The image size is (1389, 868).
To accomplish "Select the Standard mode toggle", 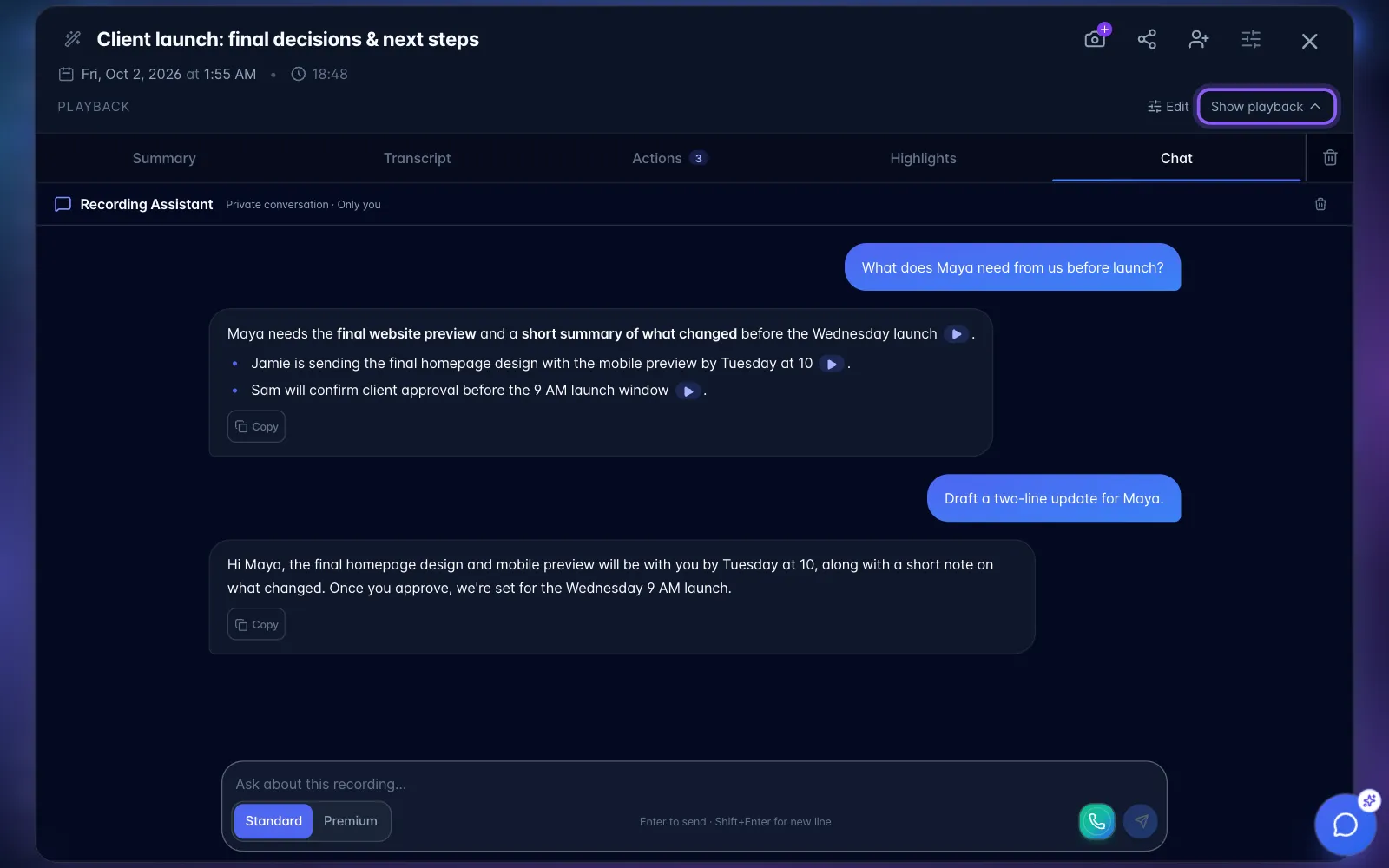I will coord(273,821).
